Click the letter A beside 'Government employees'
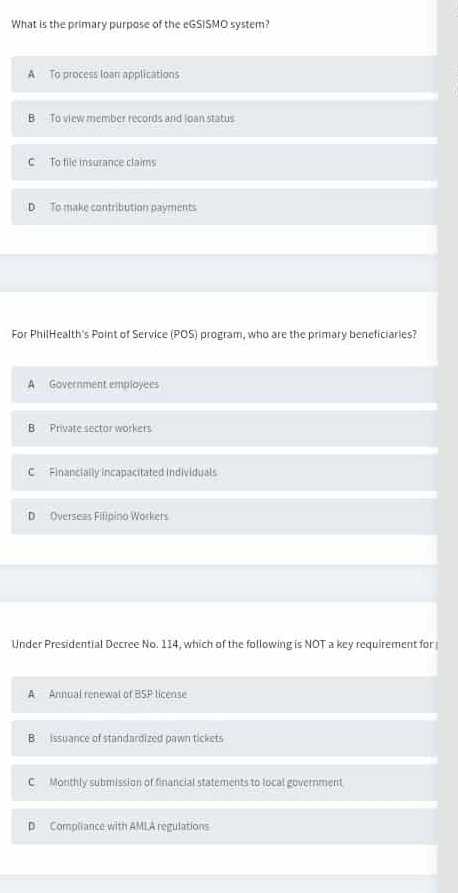The height and width of the screenshot is (893, 458). tap(32, 384)
